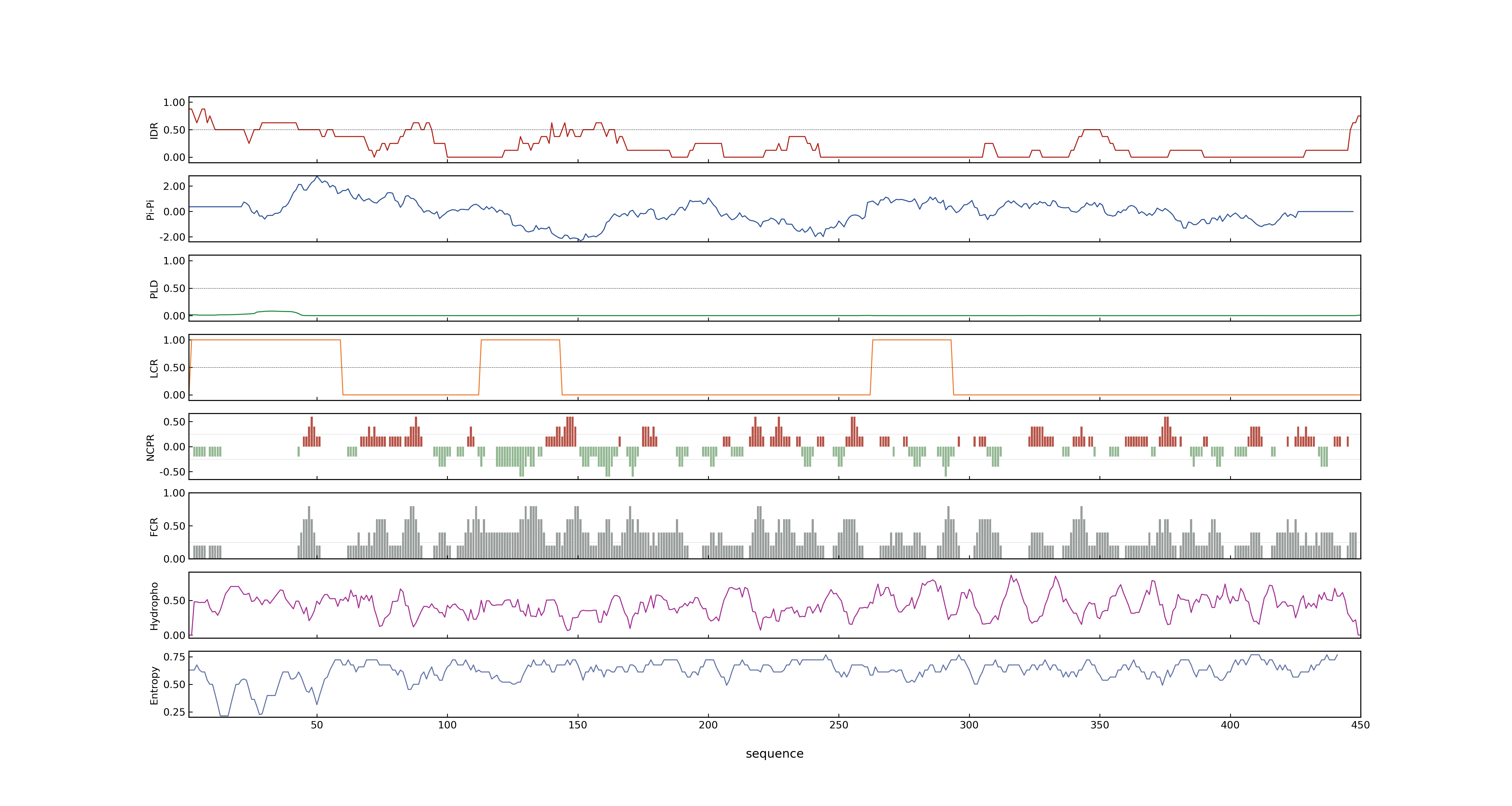This screenshot has width=1512, height=806.
Task: Select the -2.00 tick on Pi-Pi axis
Action: point(172,237)
